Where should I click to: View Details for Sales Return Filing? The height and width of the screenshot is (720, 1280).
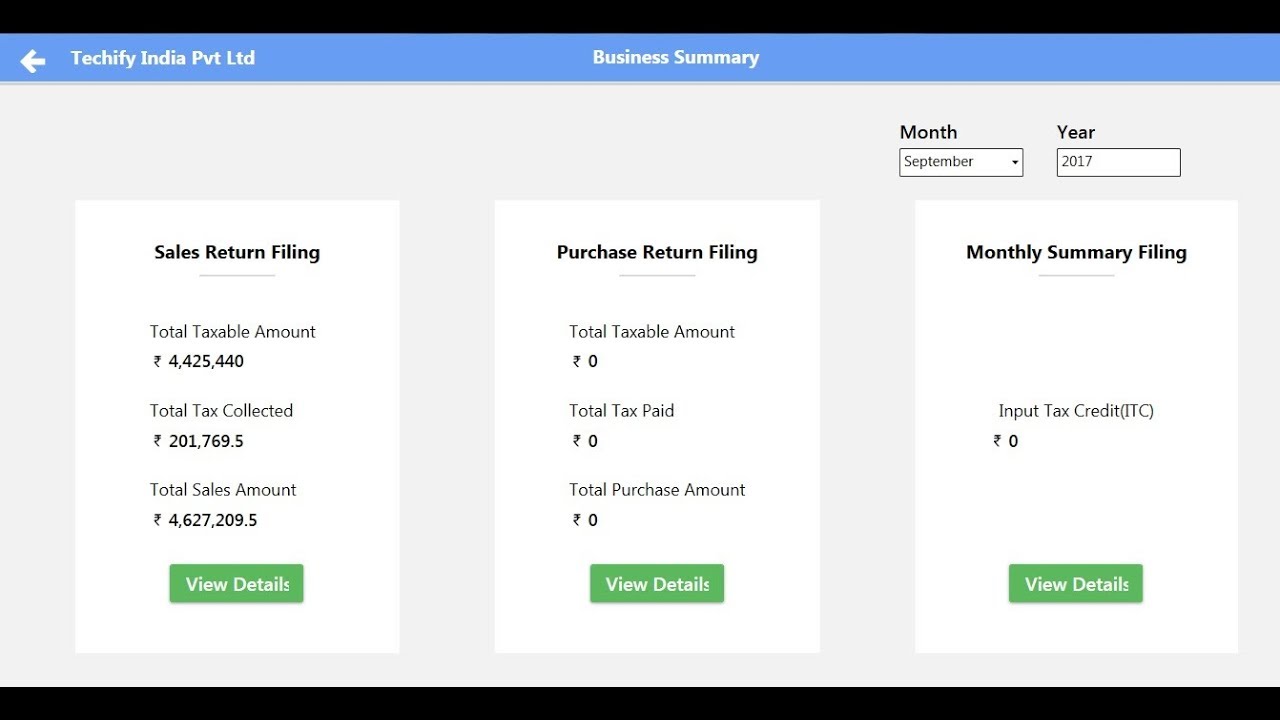(x=236, y=584)
